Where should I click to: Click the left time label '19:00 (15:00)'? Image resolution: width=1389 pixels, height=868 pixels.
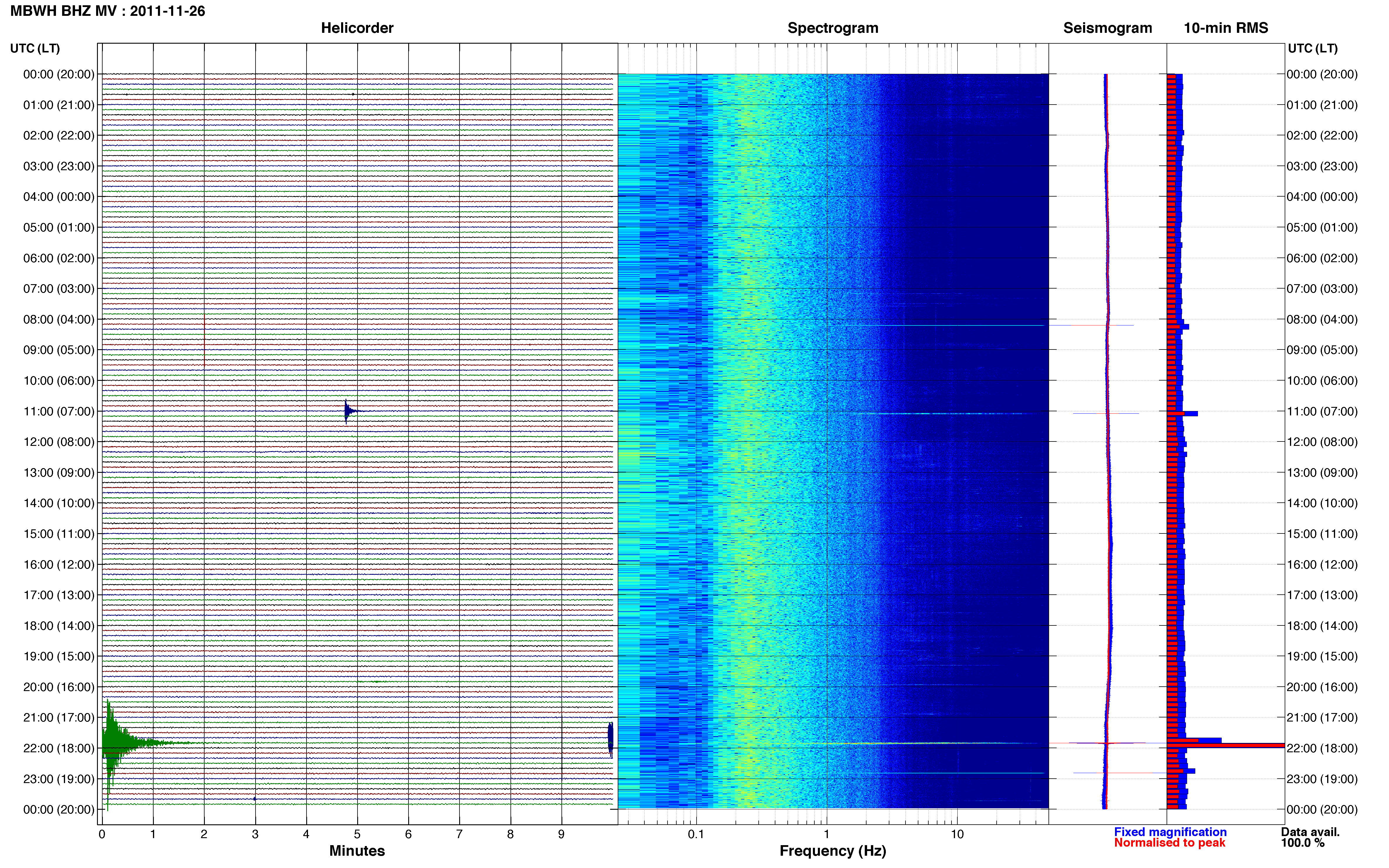pos(59,656)
